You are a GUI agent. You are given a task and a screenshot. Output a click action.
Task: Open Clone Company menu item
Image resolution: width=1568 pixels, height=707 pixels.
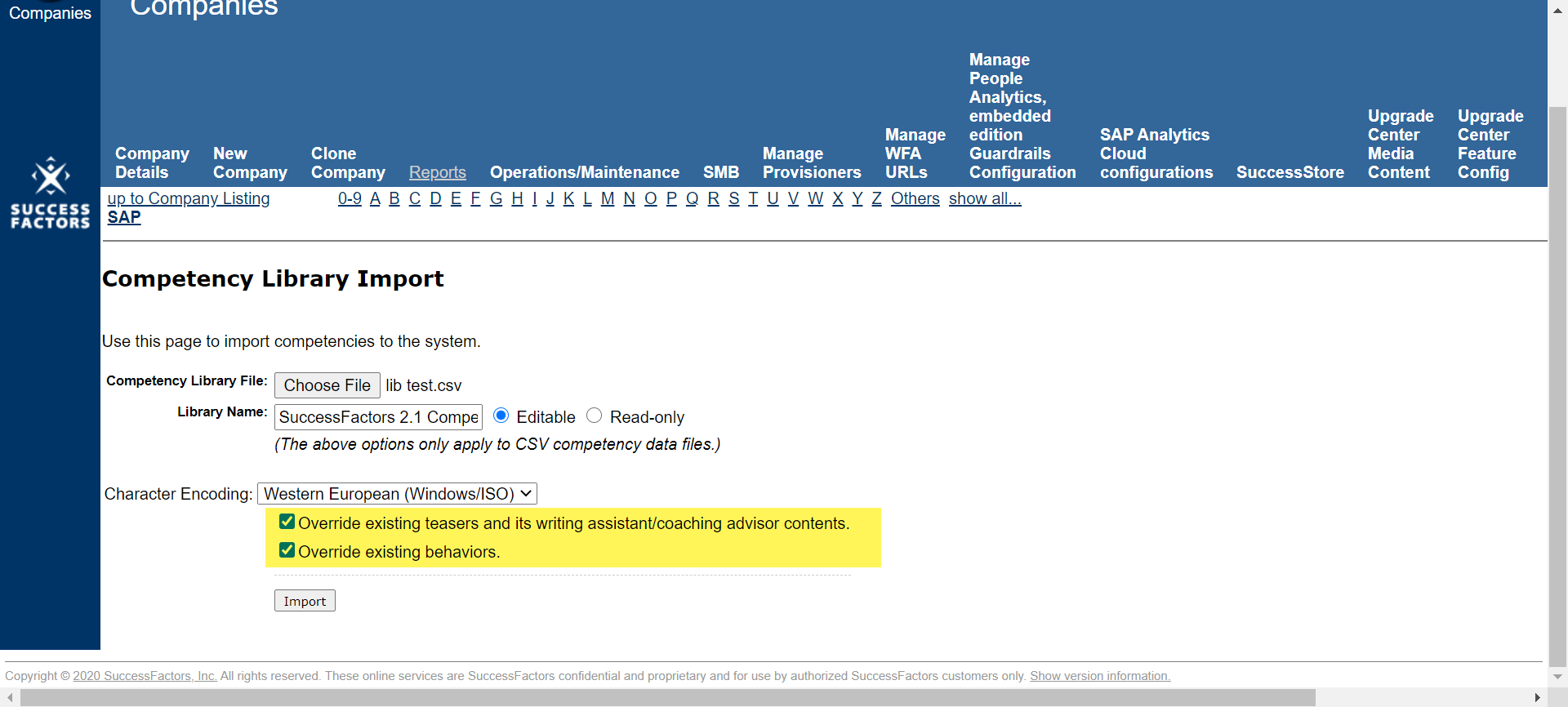tap(348, 163)
